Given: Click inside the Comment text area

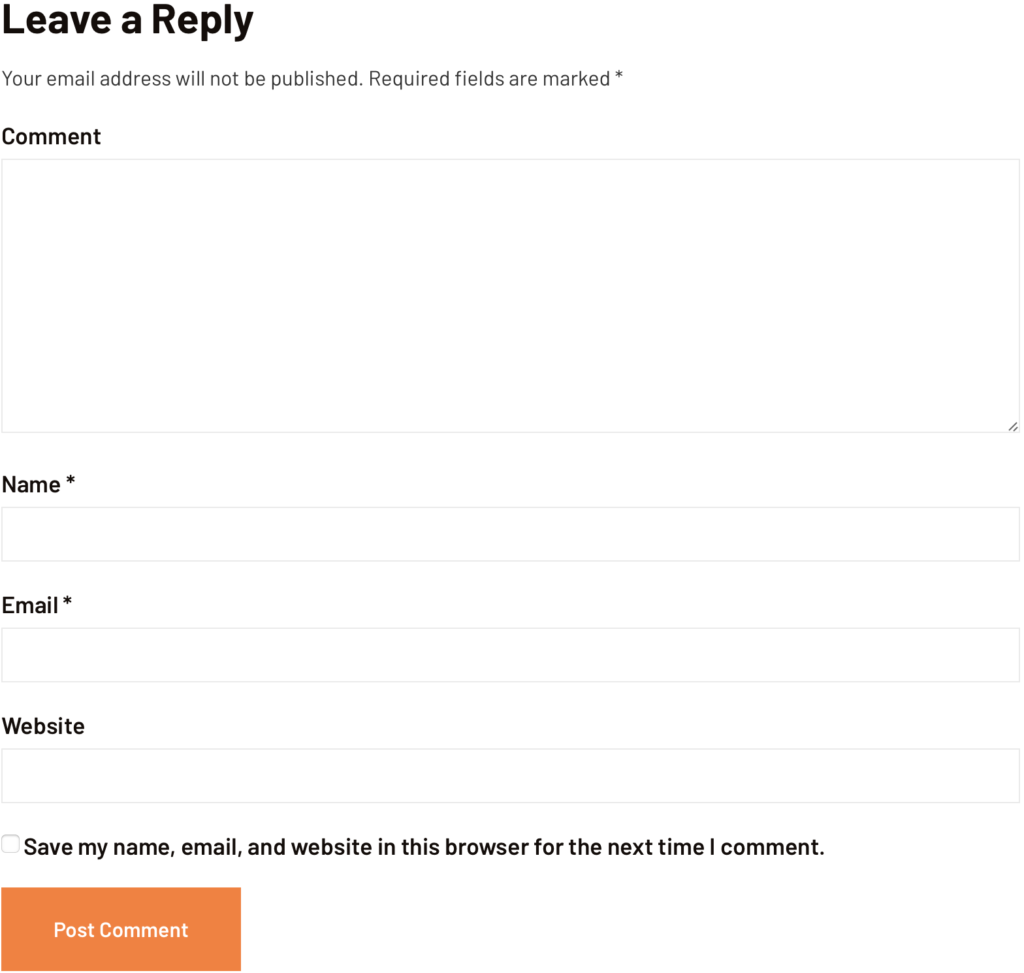Looking at the screenshot, I should click(x=510, y=295).
